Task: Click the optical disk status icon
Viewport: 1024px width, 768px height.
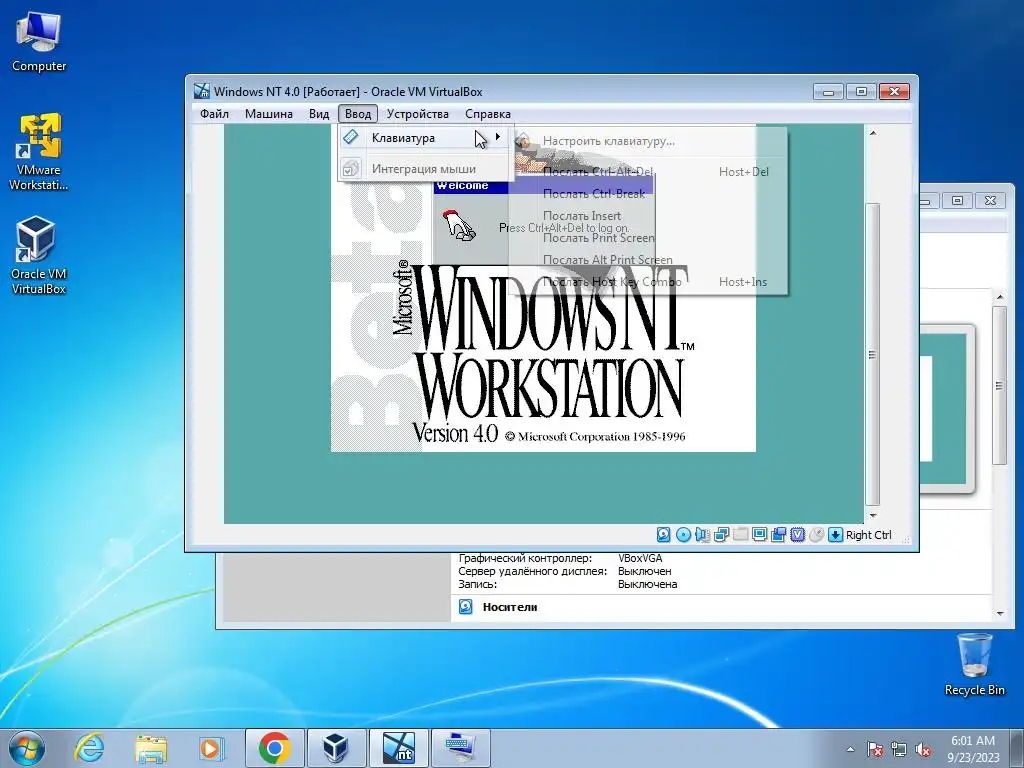Action: [683, 535]
